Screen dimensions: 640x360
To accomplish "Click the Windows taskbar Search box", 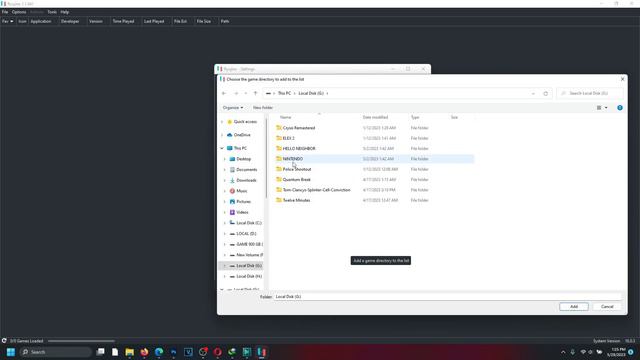I will click(x=56, y=352).
